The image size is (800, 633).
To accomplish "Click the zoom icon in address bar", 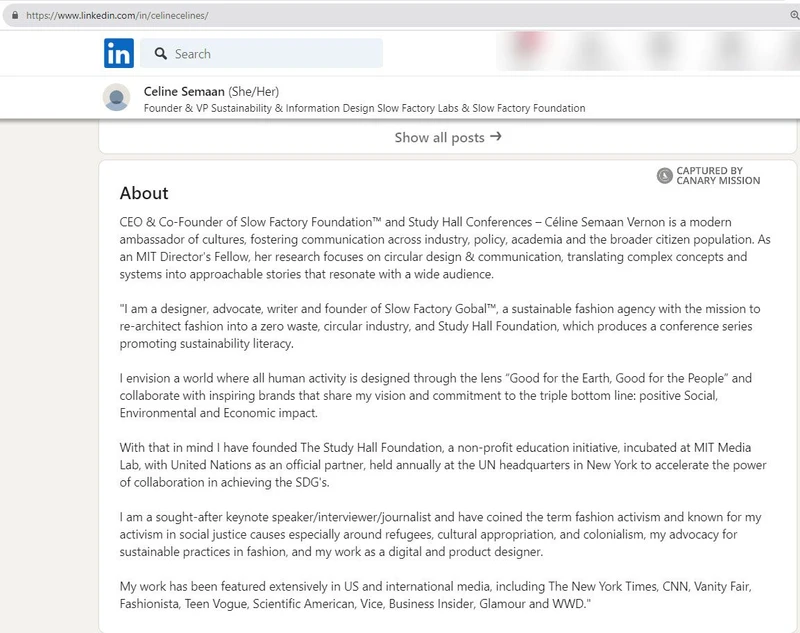I will [x=794, y=15].
